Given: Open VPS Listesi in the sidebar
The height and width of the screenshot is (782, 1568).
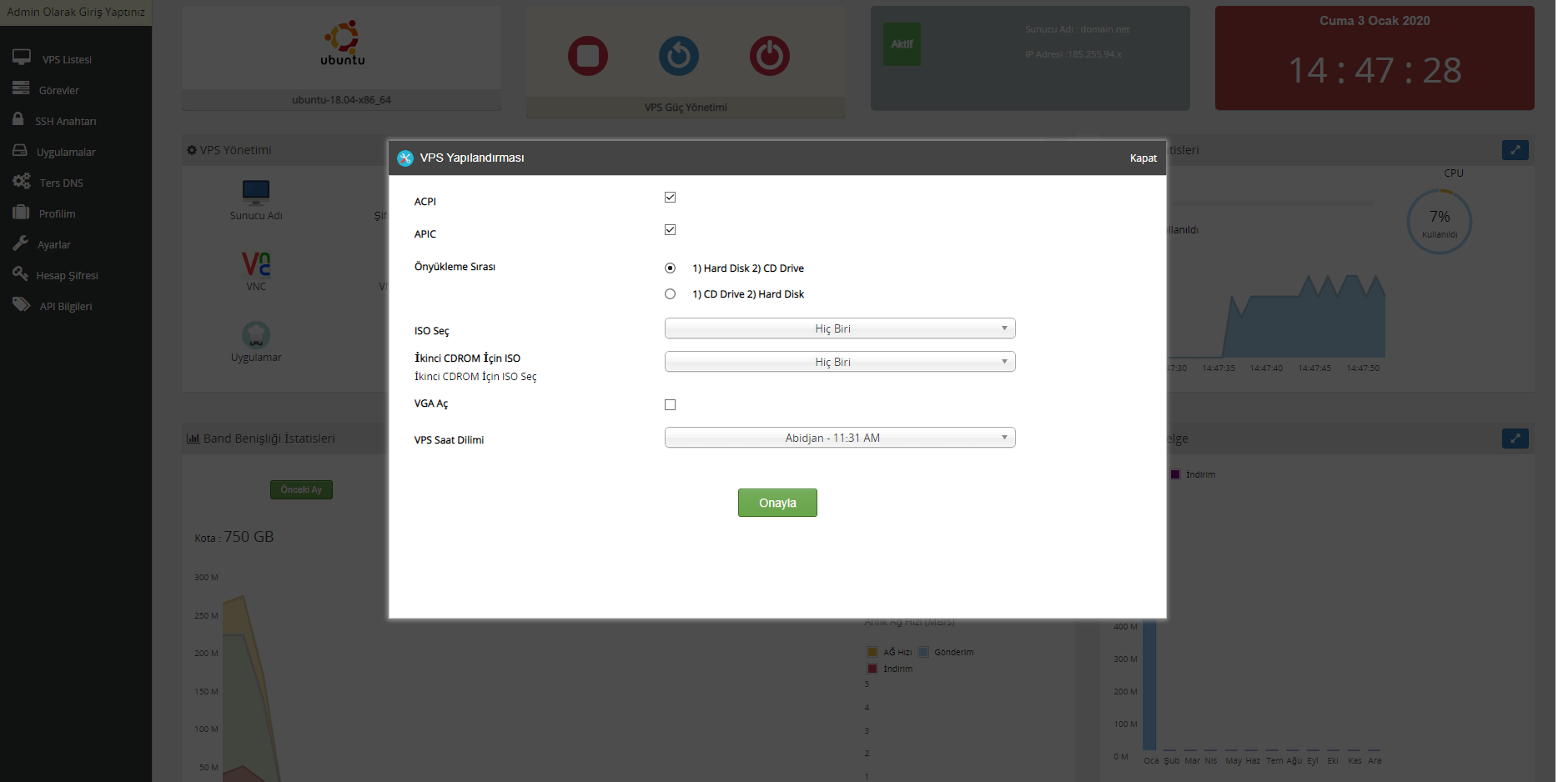Looking at the screenshot, I should tap(67, 59).
